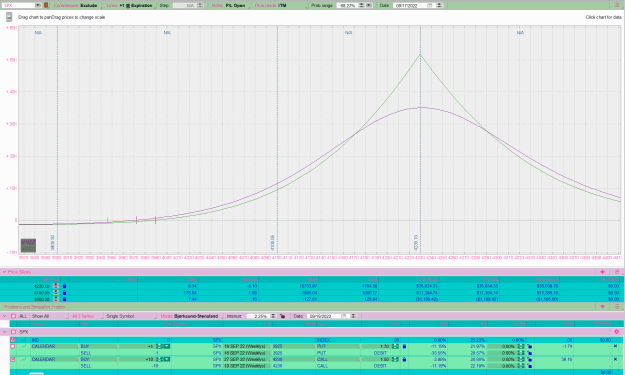
Task: Open SPX group settings gear icon
Action: [x=617, y=332]
